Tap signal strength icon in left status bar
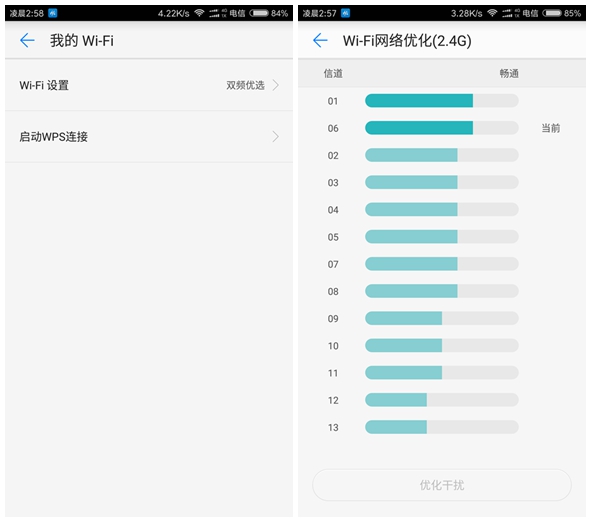Screen dimensions: 591x522 coord(214,14)
